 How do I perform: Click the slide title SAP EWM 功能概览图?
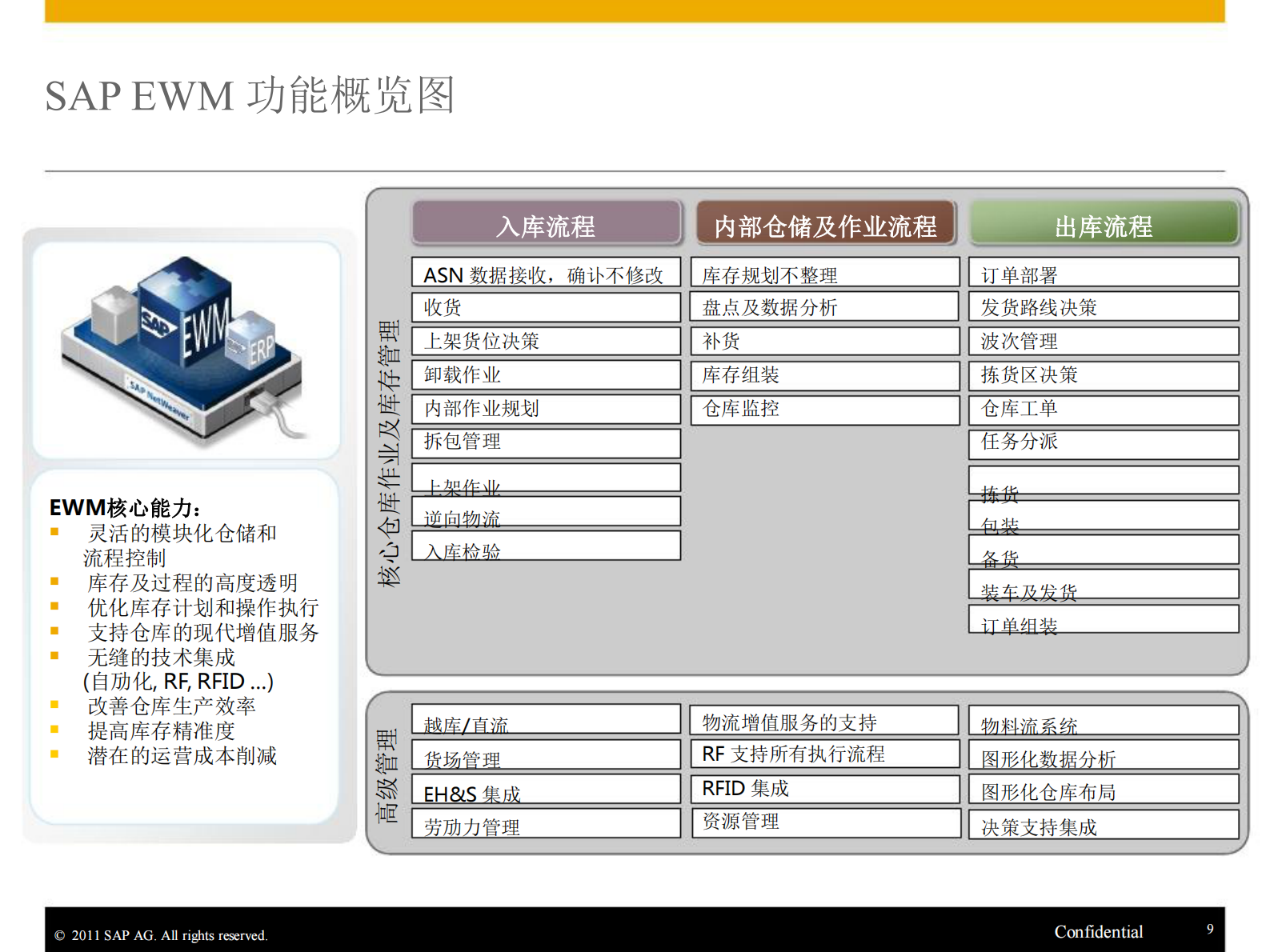tap(250, 95)
